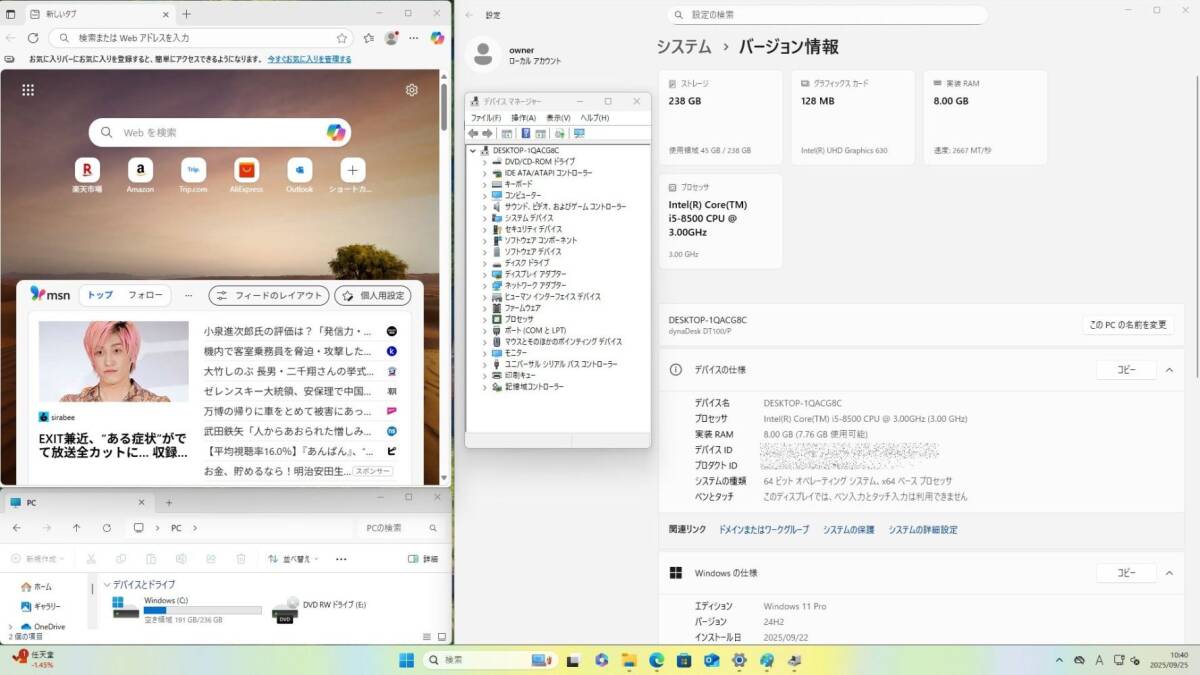Expand ディスプレイ アダプター node
Viewport: 1200px width, 675px height.
tap(485, 274)
